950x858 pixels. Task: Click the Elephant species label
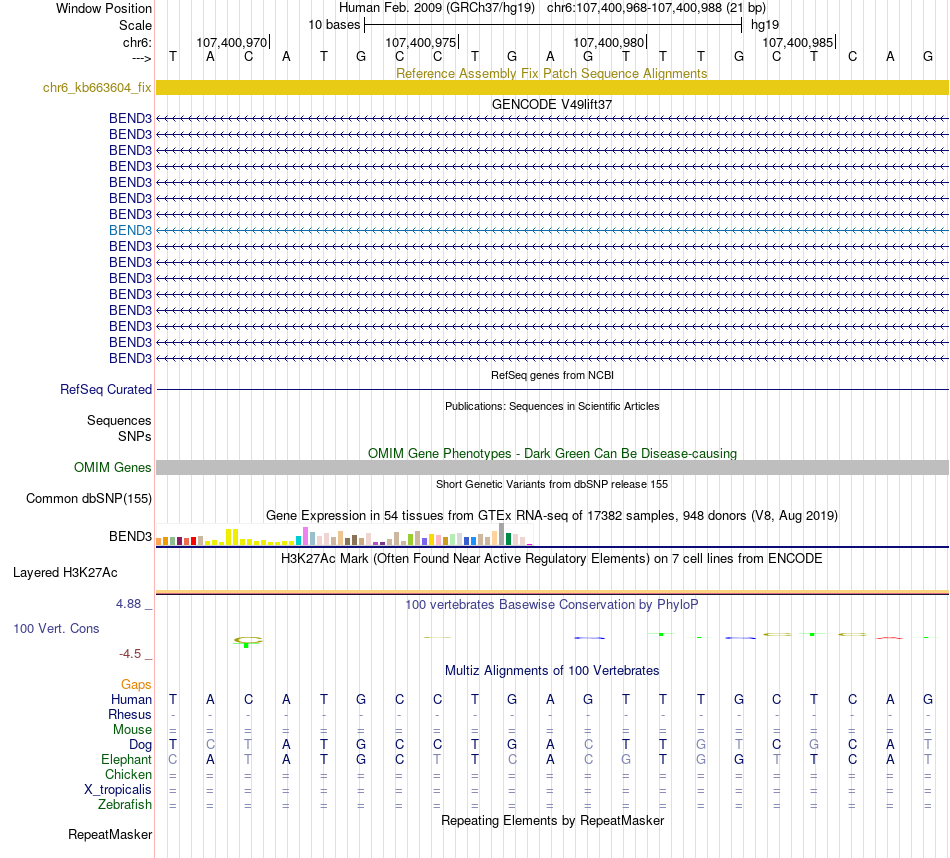(127, 760)
